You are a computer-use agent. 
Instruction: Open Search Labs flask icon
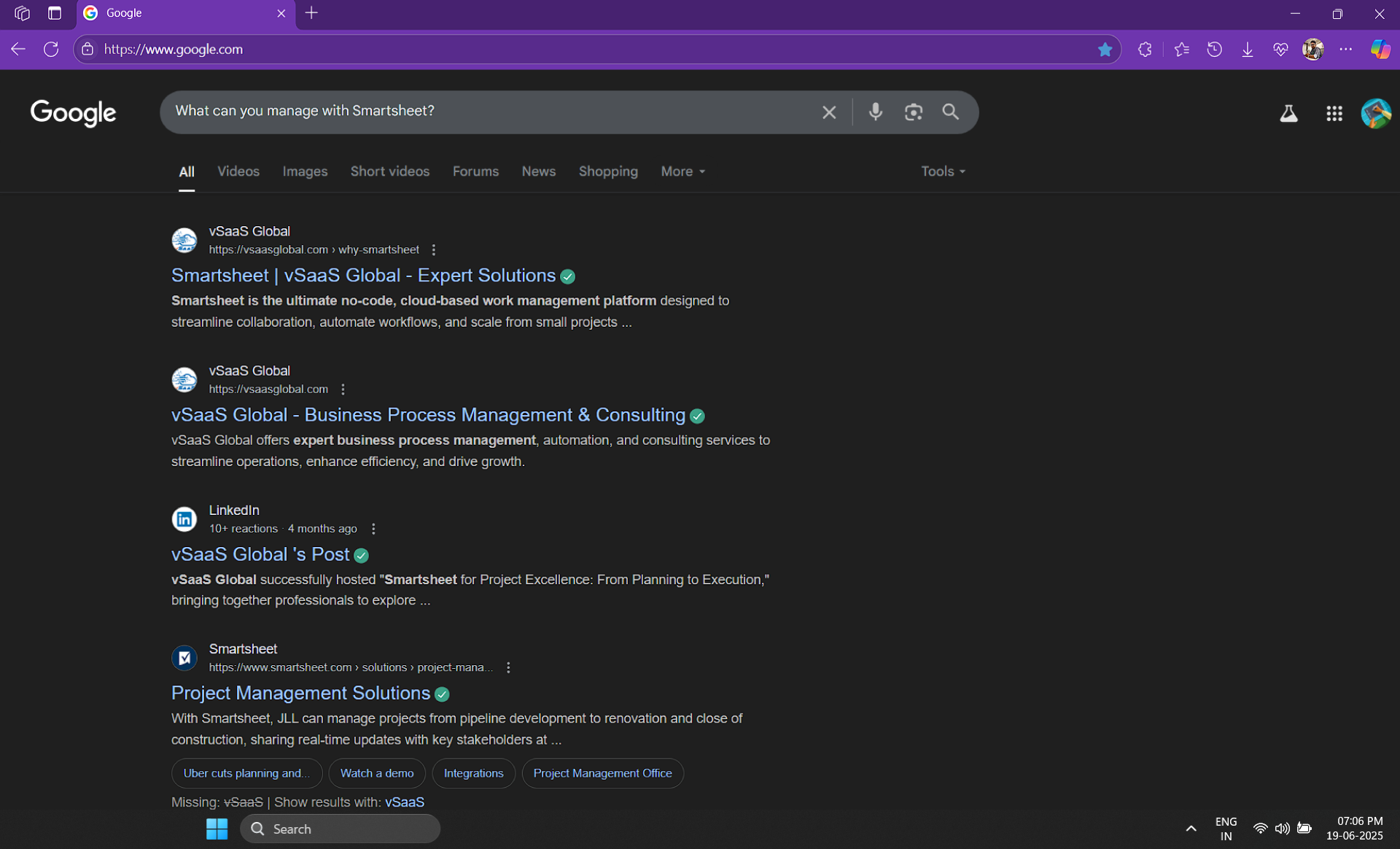1288,113
